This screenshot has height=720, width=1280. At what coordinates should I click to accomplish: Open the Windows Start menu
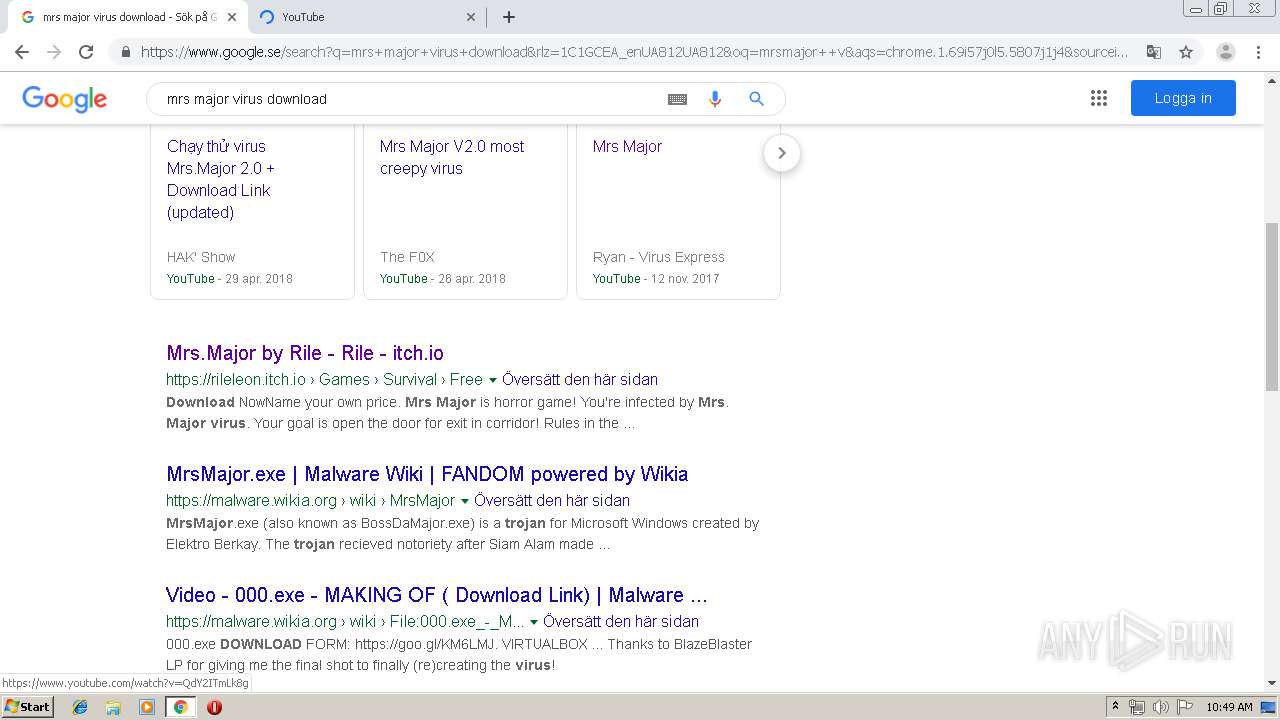(x=28, y=707)
